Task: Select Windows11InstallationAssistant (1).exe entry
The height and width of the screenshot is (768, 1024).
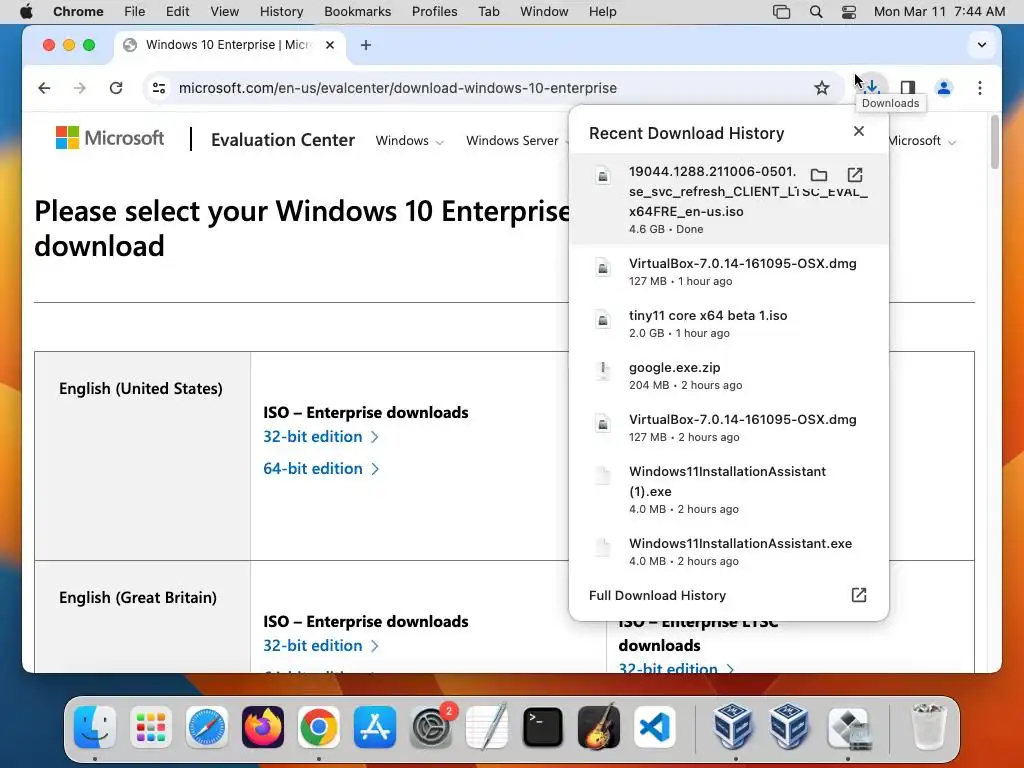Action: point(728,490)
